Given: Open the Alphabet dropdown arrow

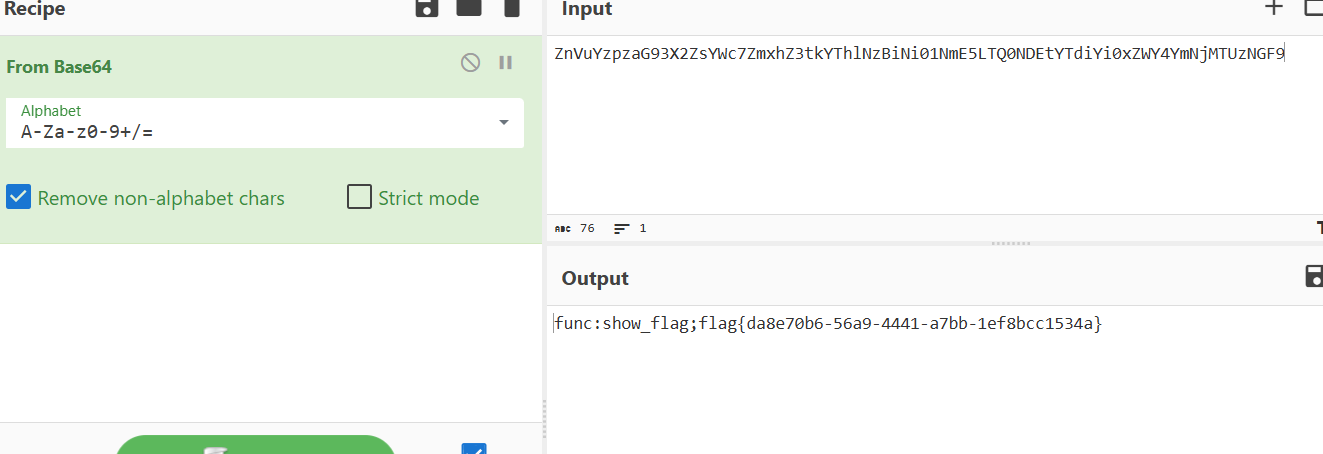Looking at the screenshot, I should tap(503, 123).
